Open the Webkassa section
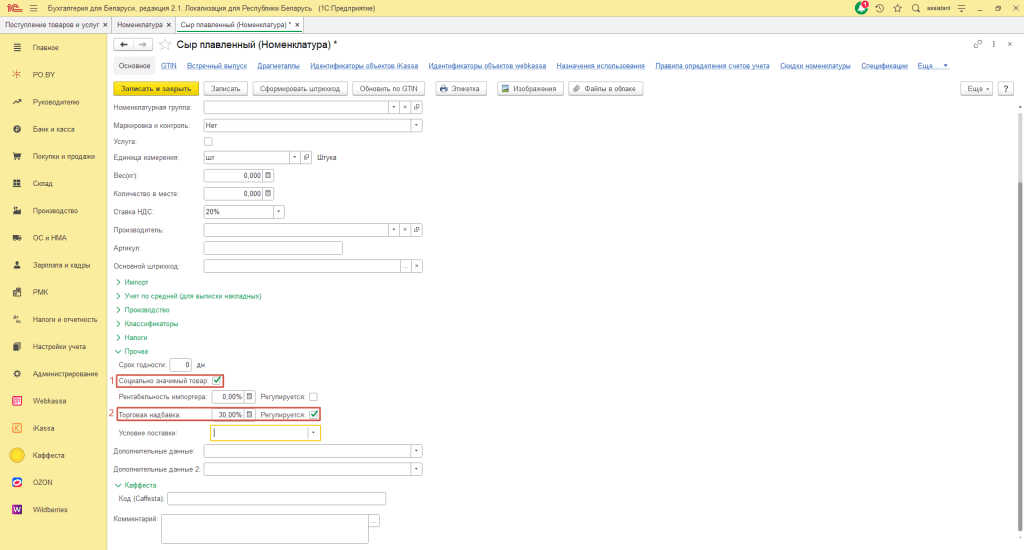 [x=49, y=401]
